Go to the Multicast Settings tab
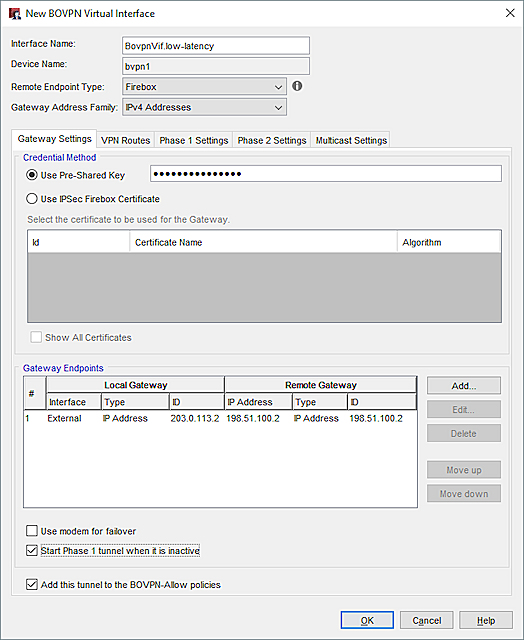 [x=351, y=140]
